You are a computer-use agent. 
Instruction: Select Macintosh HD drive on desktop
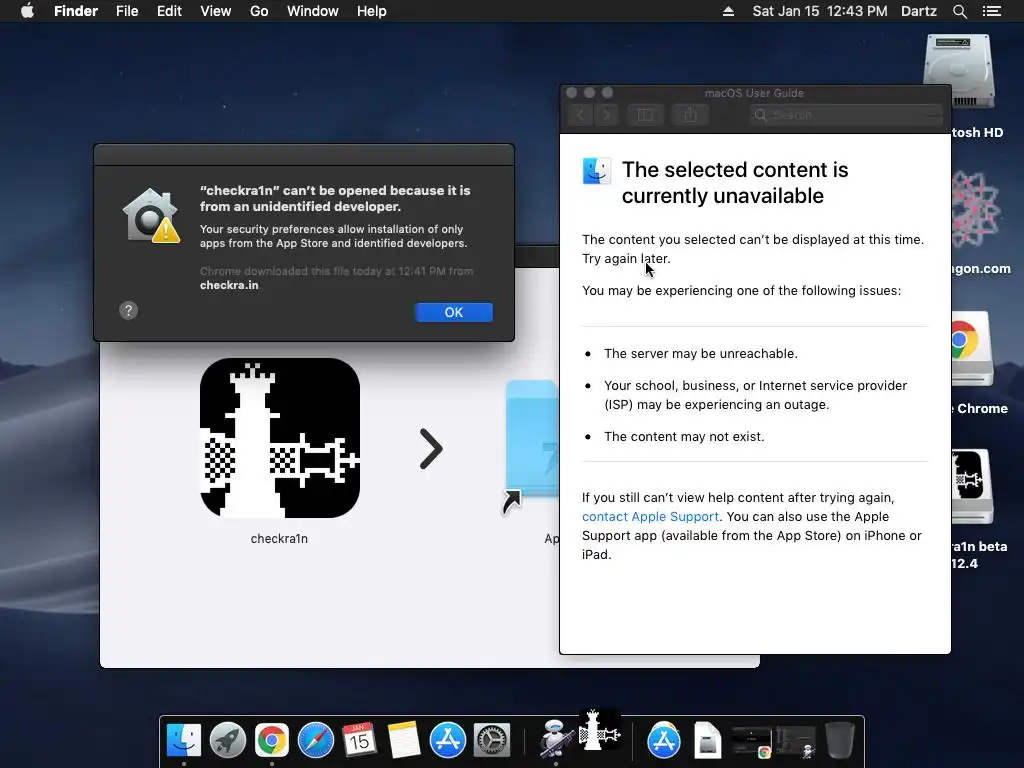tap(959, 72)
